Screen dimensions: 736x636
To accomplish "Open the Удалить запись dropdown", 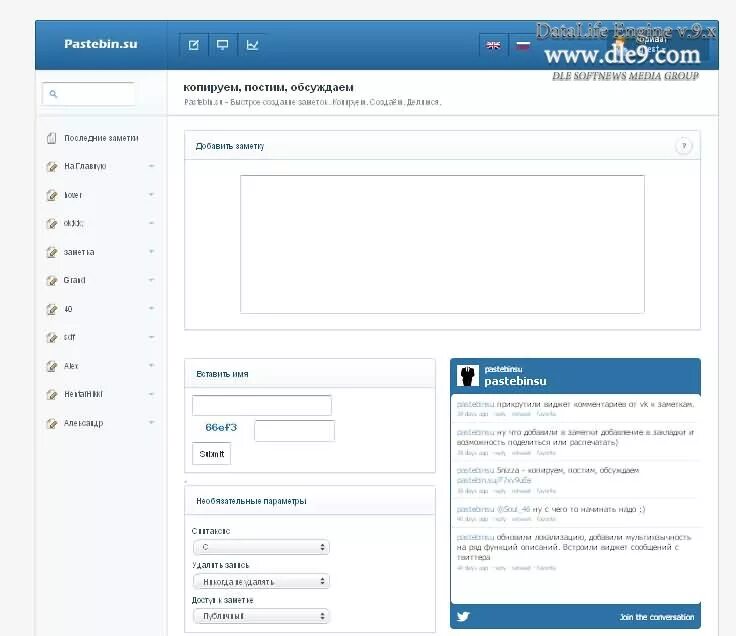I will click(261, 581).
